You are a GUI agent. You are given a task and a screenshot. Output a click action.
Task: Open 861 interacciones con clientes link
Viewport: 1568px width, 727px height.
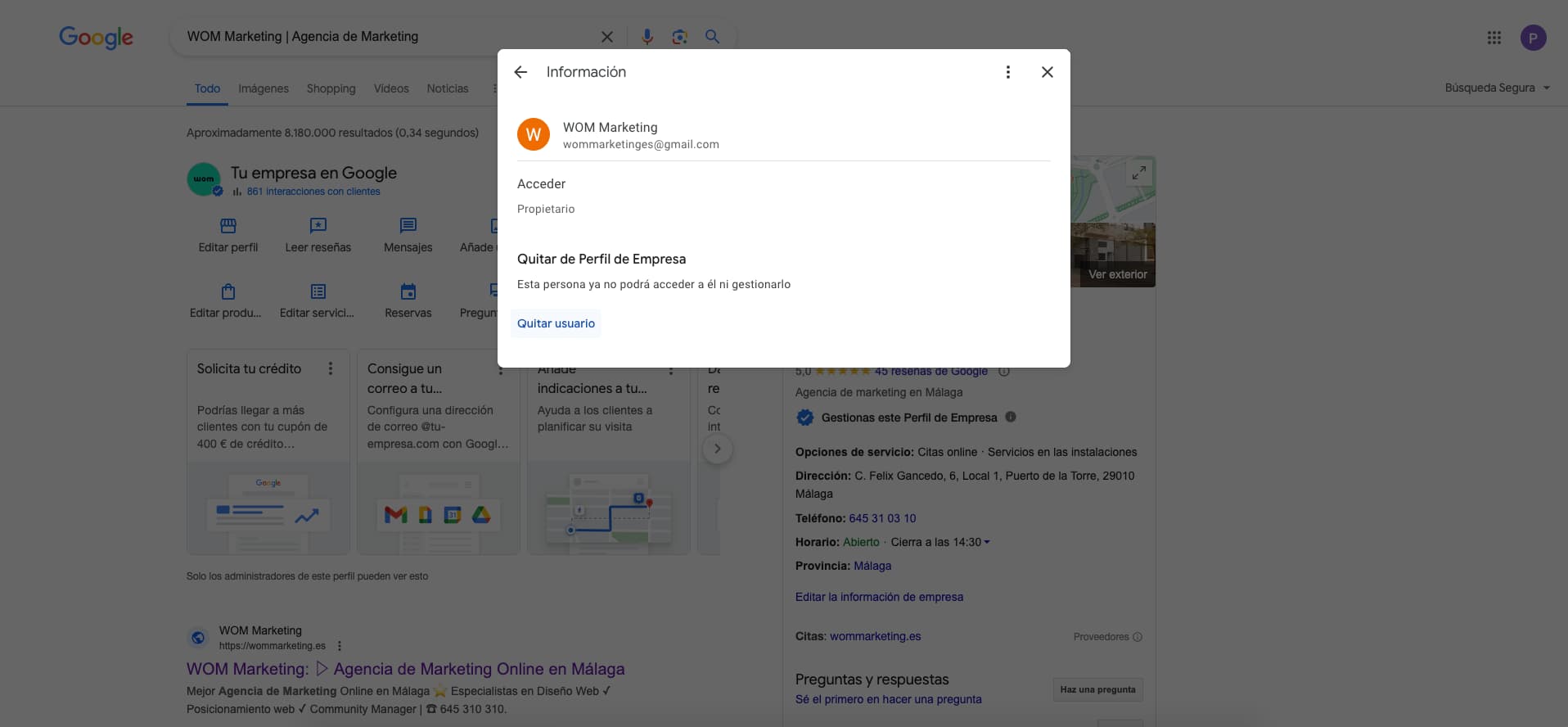click(x=313, y=192)
